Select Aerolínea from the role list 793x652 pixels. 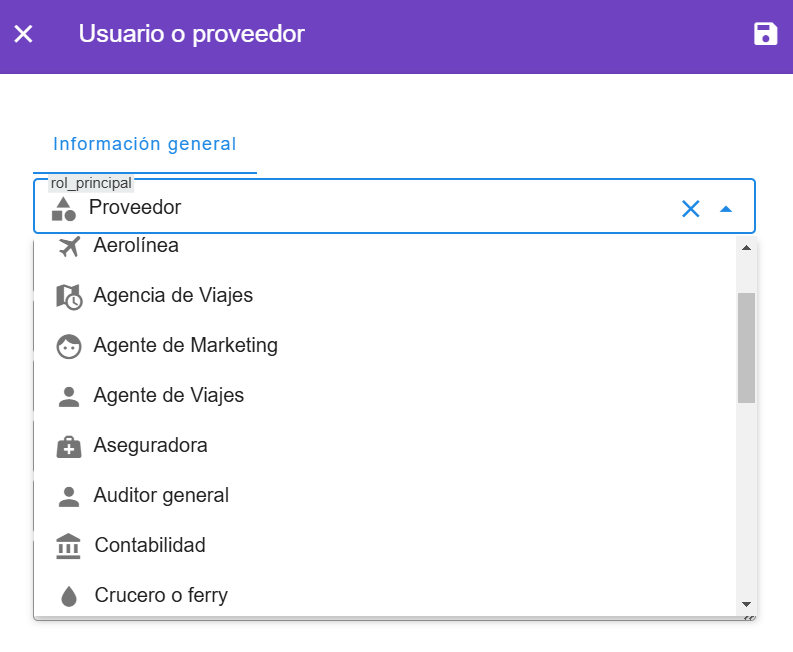pos(136,246)
